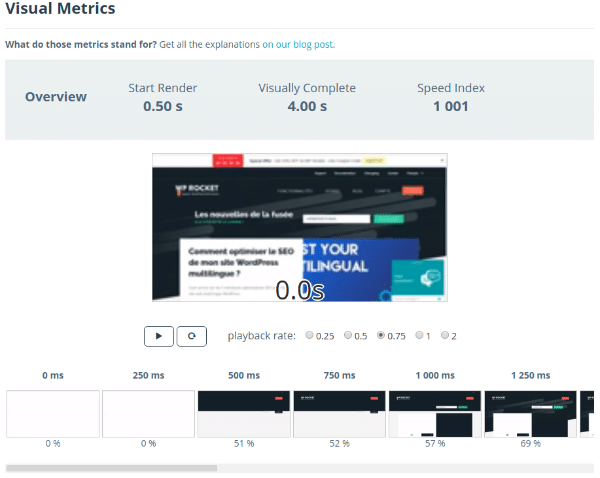Open the "on our blog post" link

(x=298, y=45)
